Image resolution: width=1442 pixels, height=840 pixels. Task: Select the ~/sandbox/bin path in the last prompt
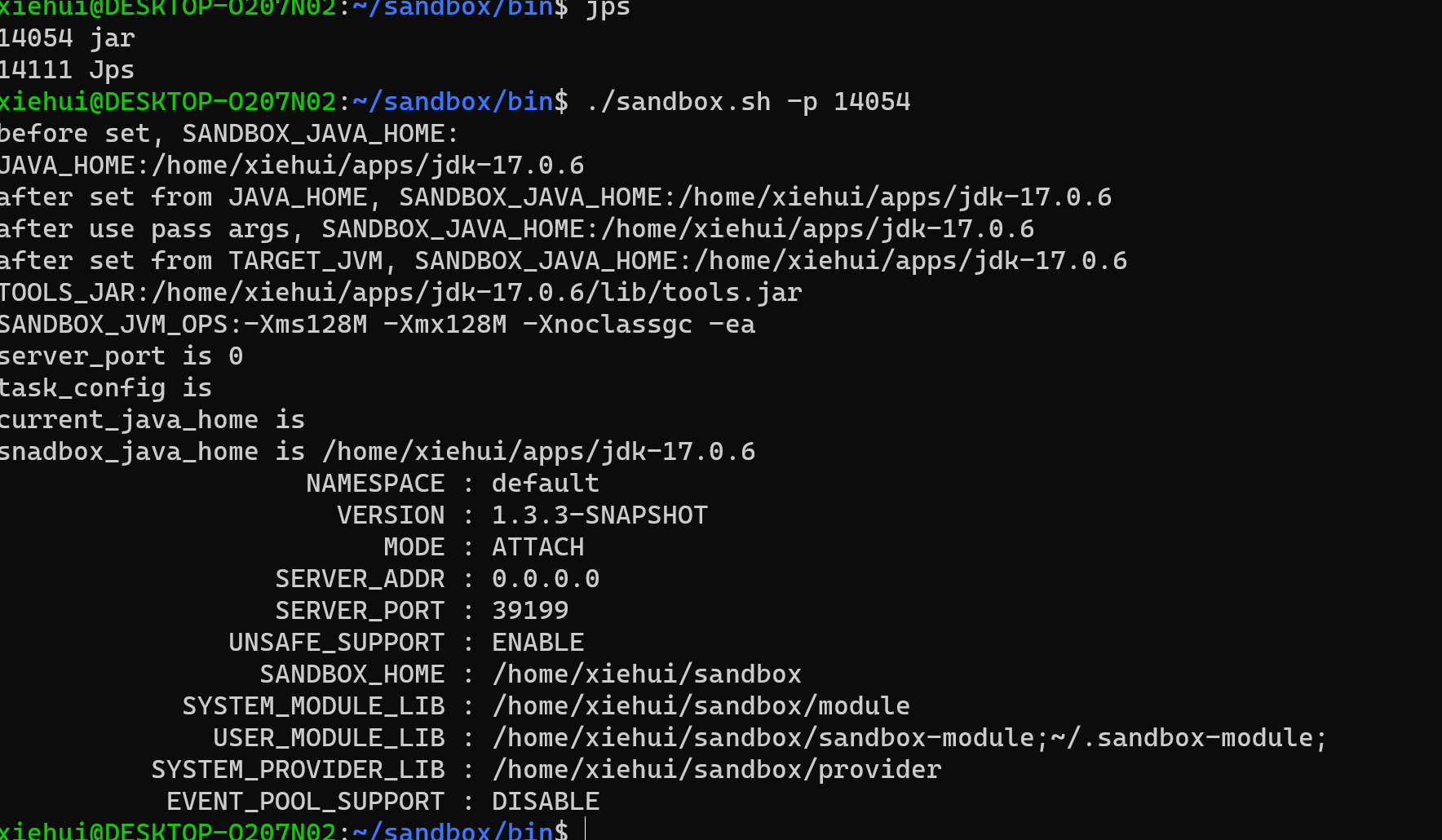(451, 830)
